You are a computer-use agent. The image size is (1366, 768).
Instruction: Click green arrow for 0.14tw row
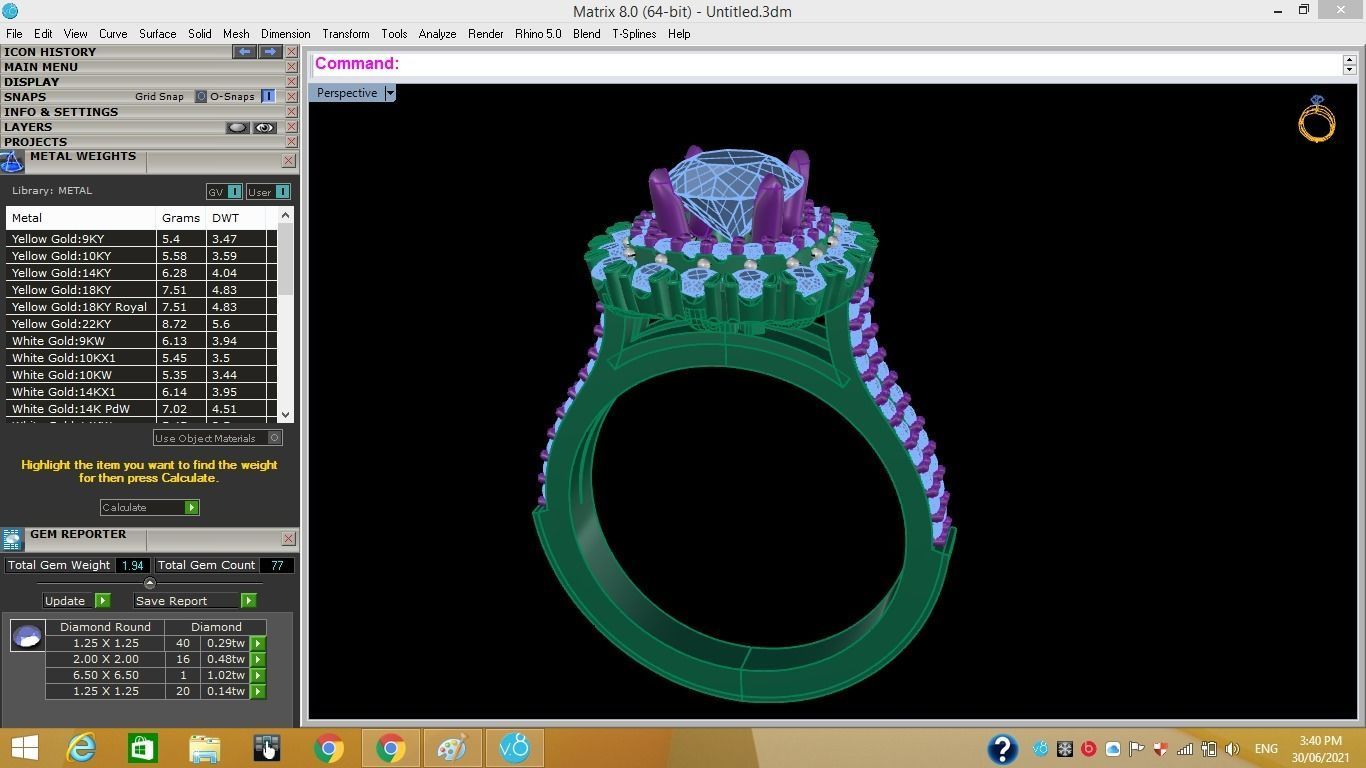pos(258,691)
